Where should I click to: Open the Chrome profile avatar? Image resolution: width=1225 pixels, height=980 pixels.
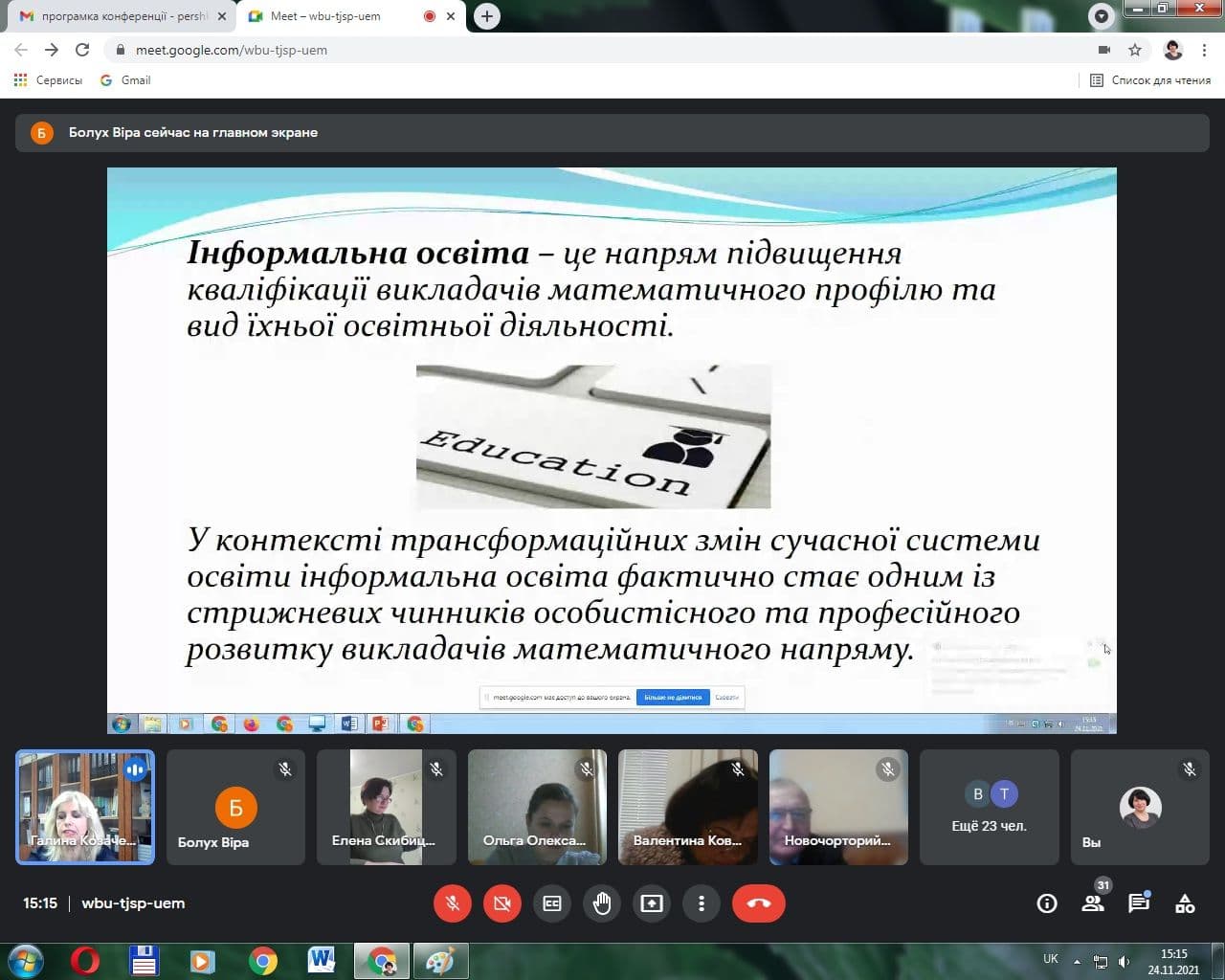point(1173,50)
